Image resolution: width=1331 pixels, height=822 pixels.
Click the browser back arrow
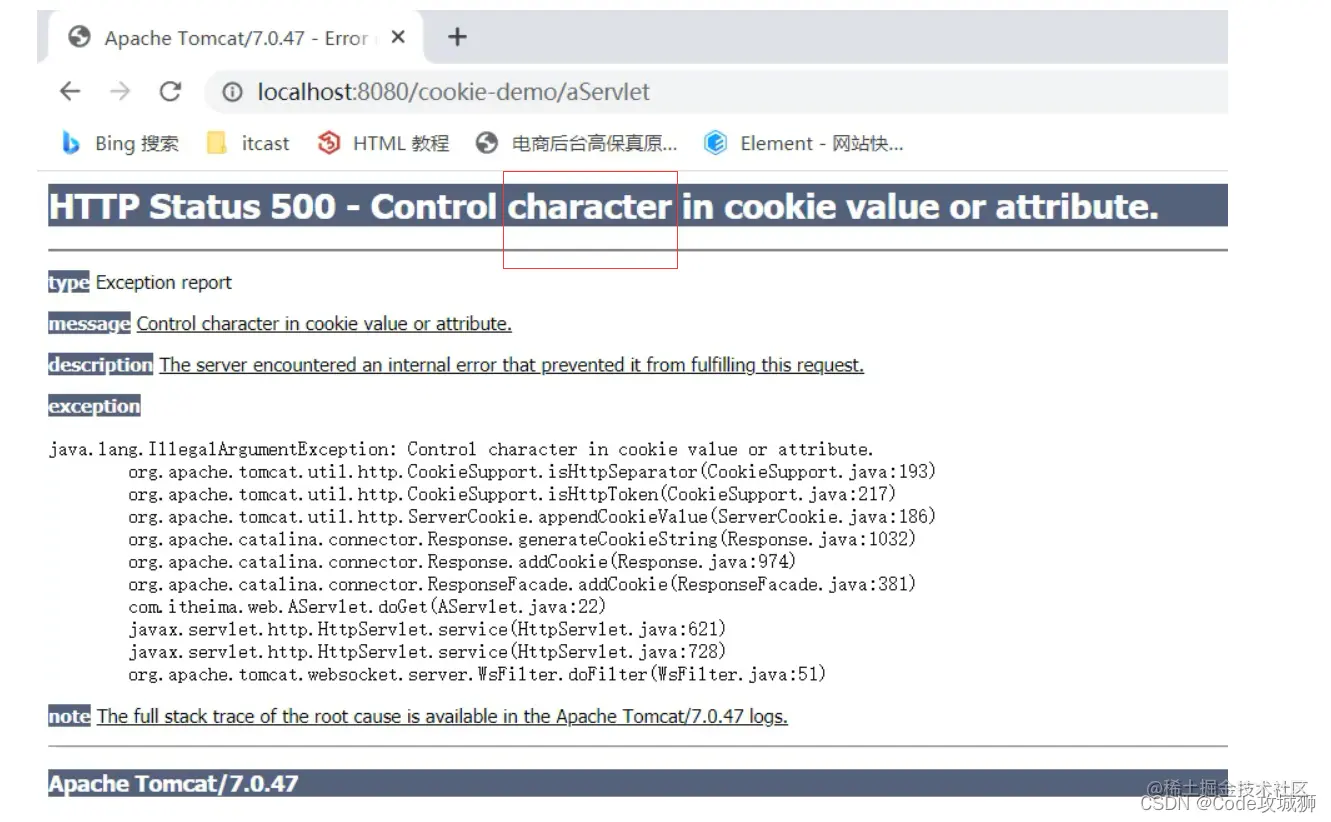[69, 92]
